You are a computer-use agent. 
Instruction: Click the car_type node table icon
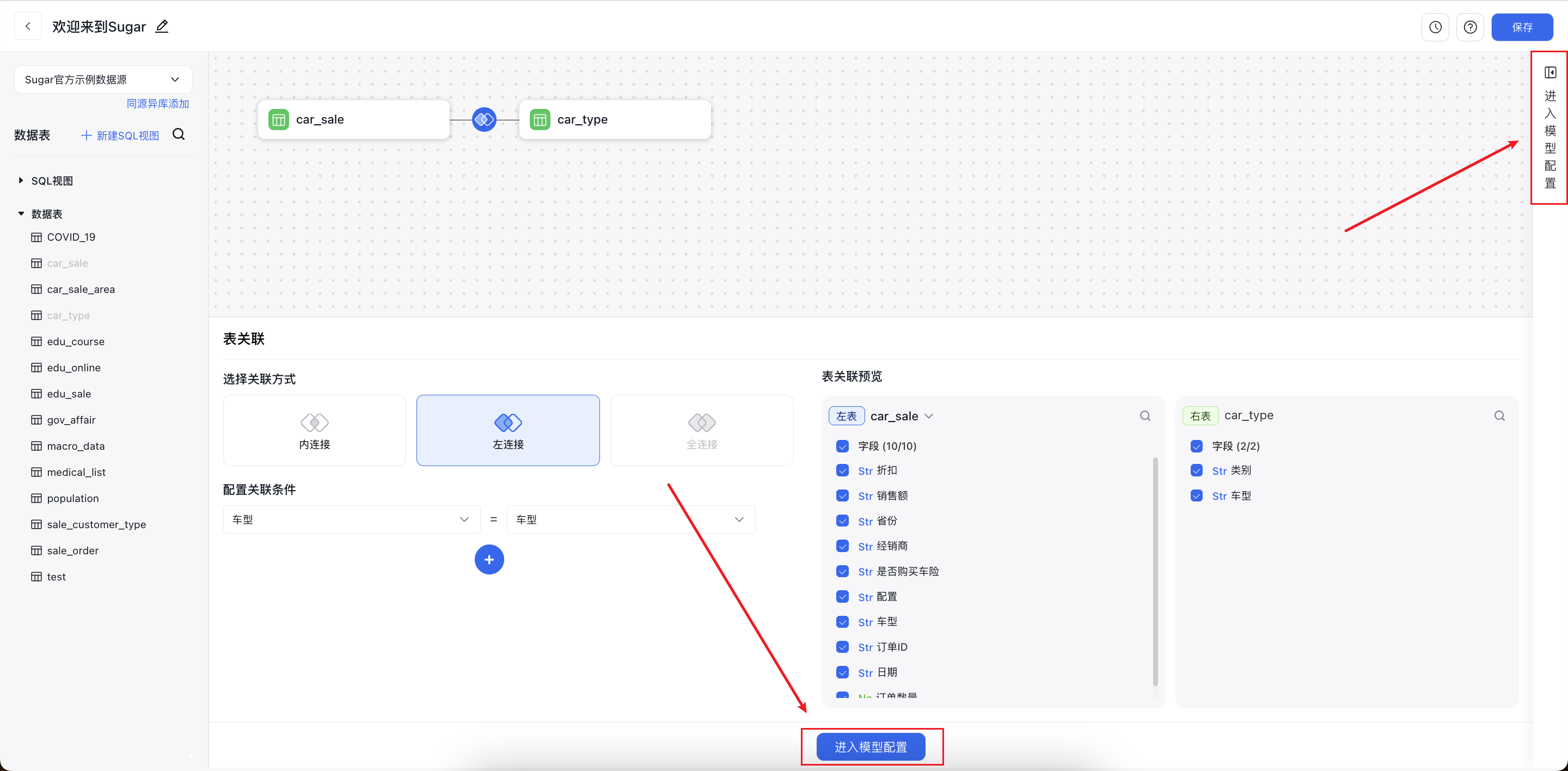(x=540, y=119)
